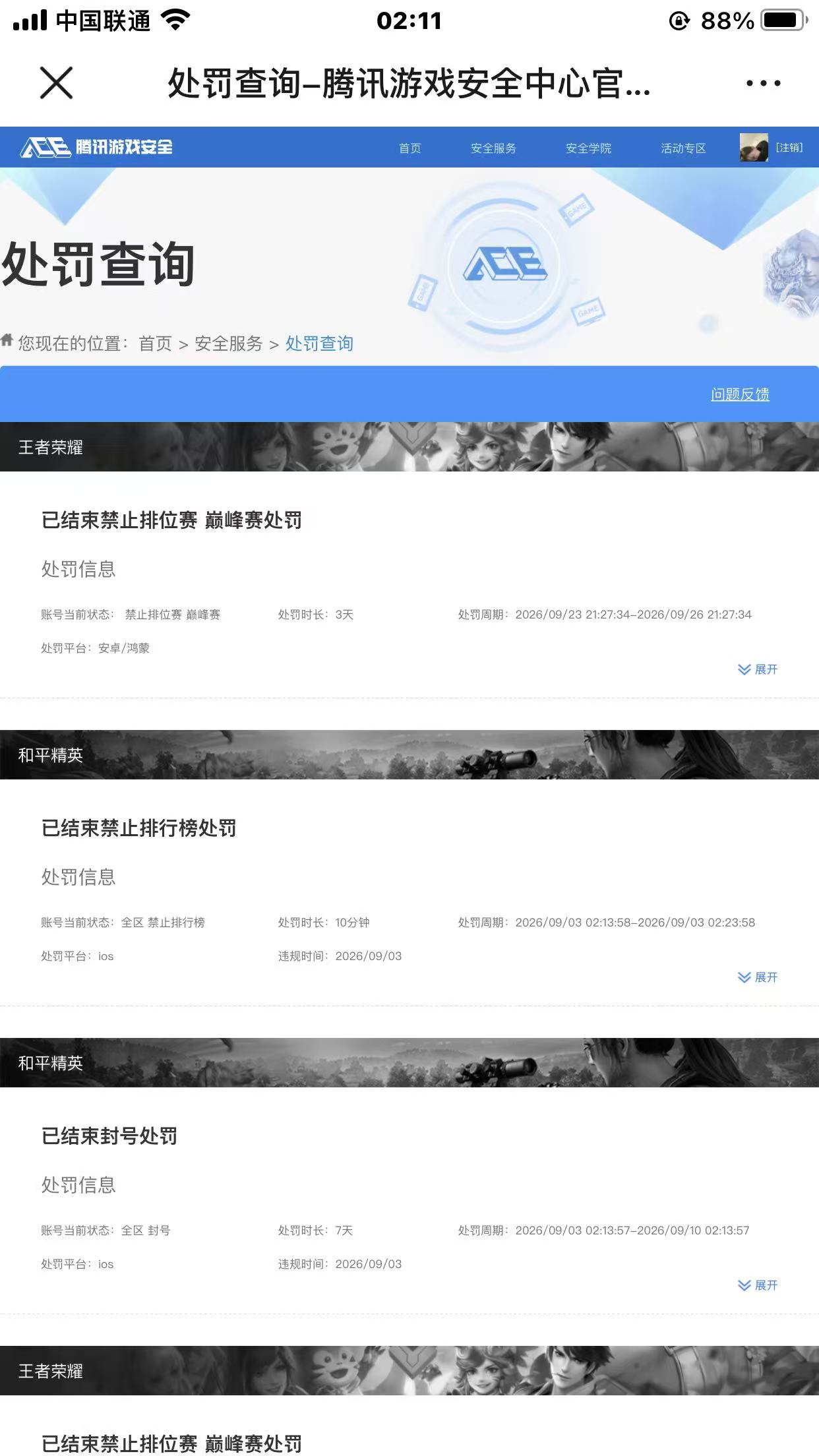This screenshot has height=1456, width=819.
Task: Click the ACE Tencent Game Security logo
Action: tap(96, 147)
